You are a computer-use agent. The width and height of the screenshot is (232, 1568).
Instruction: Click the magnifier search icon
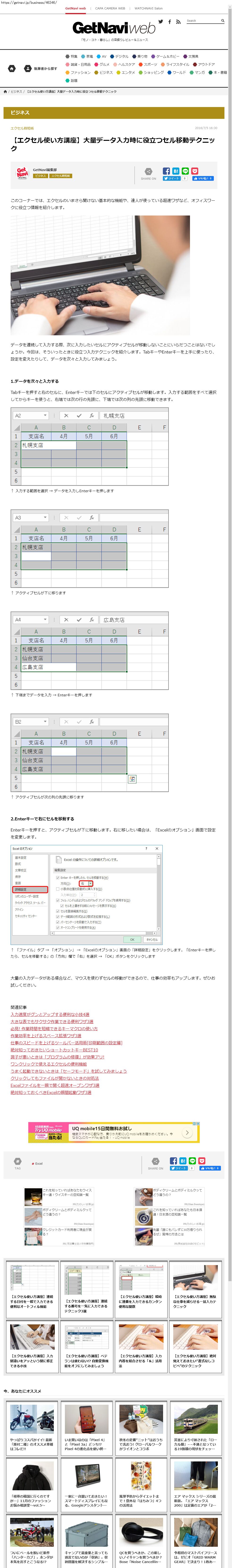pyautogui.click(x=222, y=21)
